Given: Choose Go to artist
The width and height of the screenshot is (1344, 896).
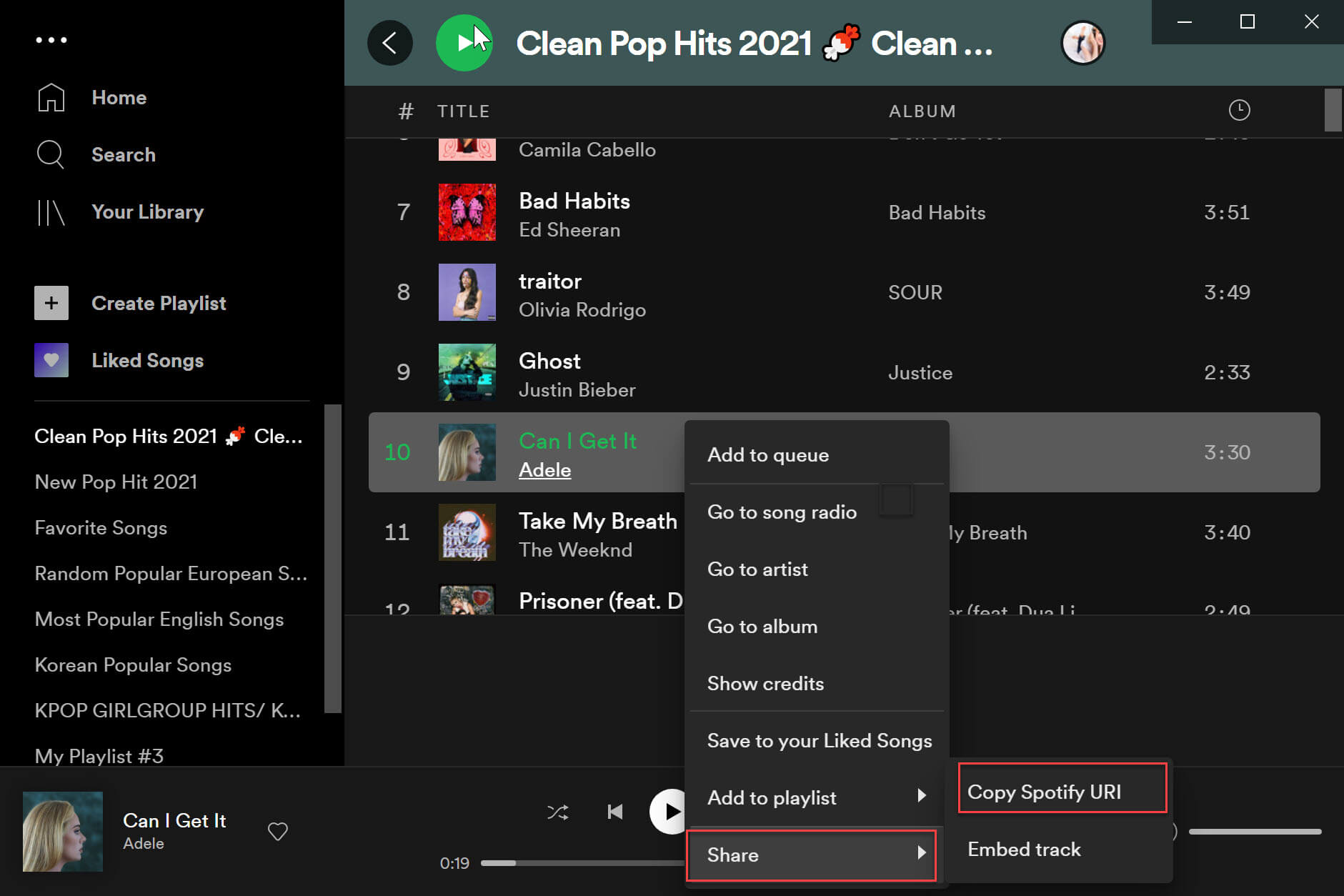Looking at the screenshot, I should point(817,569).
